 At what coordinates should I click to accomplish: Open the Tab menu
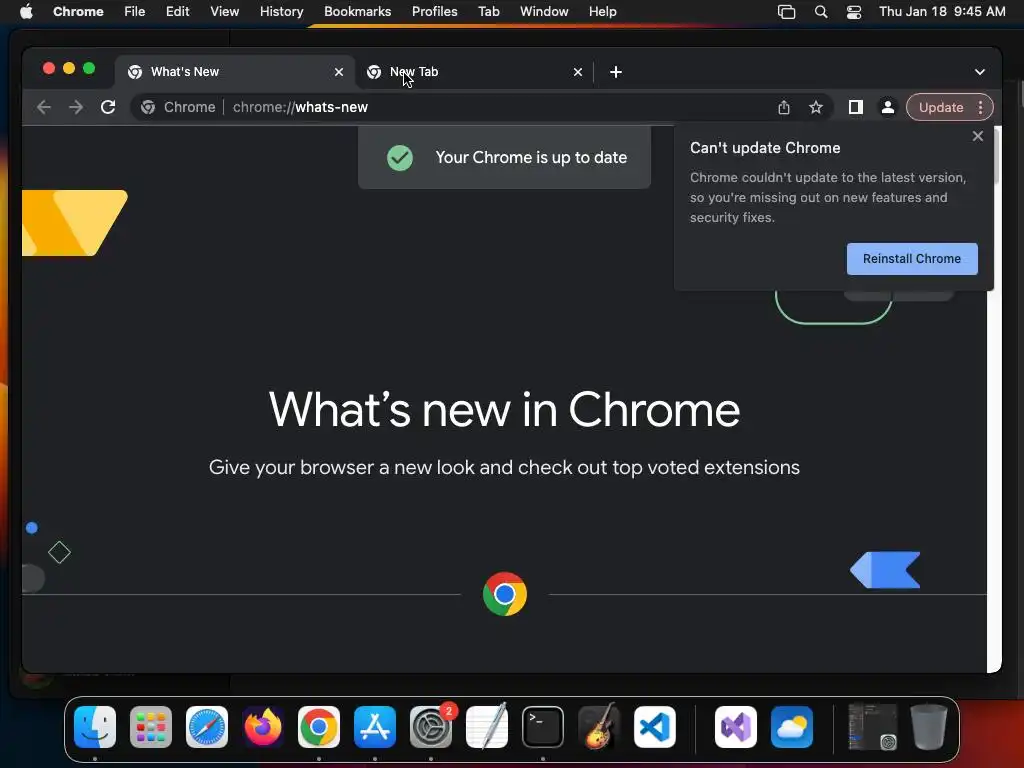[488, 12]
